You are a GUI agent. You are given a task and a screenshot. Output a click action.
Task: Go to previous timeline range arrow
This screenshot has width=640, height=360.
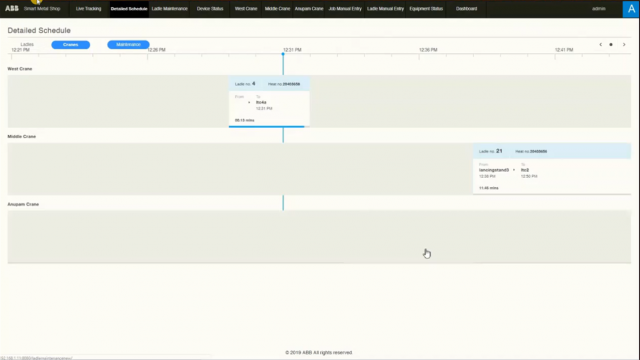(x=600, y=44)
